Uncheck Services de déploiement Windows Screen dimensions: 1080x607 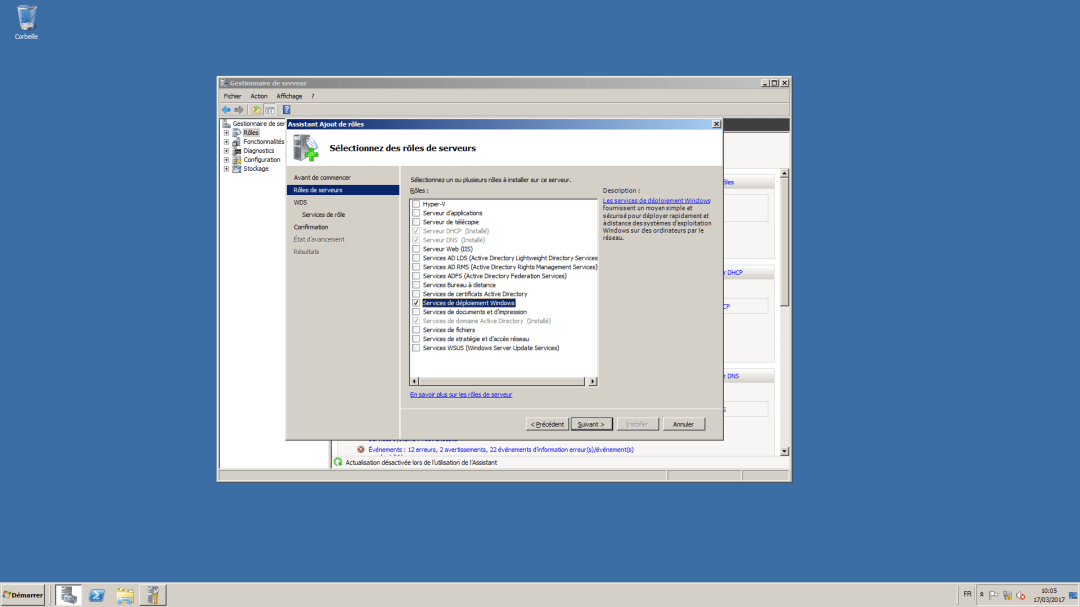pos(415,302)
